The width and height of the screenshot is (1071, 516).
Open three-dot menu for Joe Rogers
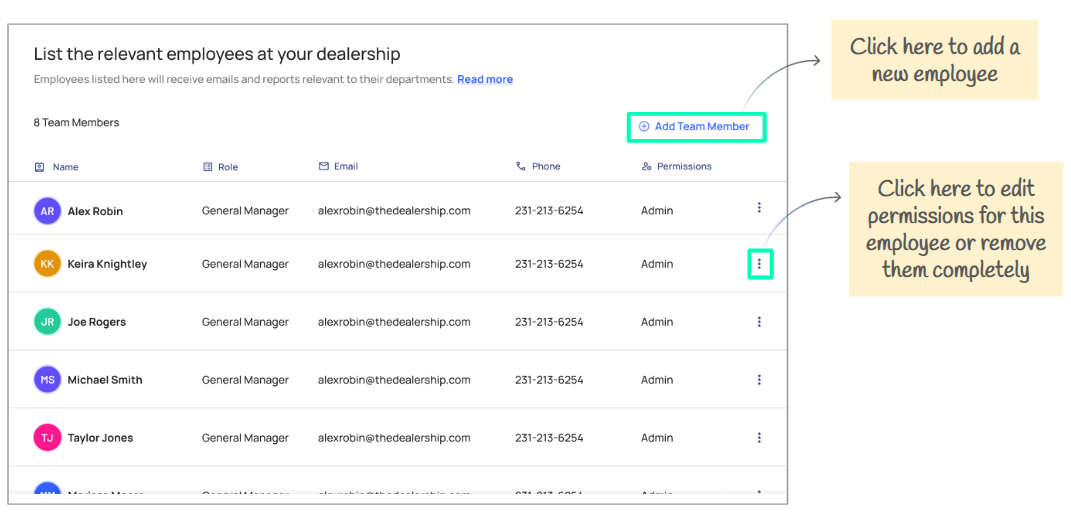coord(759,322)
